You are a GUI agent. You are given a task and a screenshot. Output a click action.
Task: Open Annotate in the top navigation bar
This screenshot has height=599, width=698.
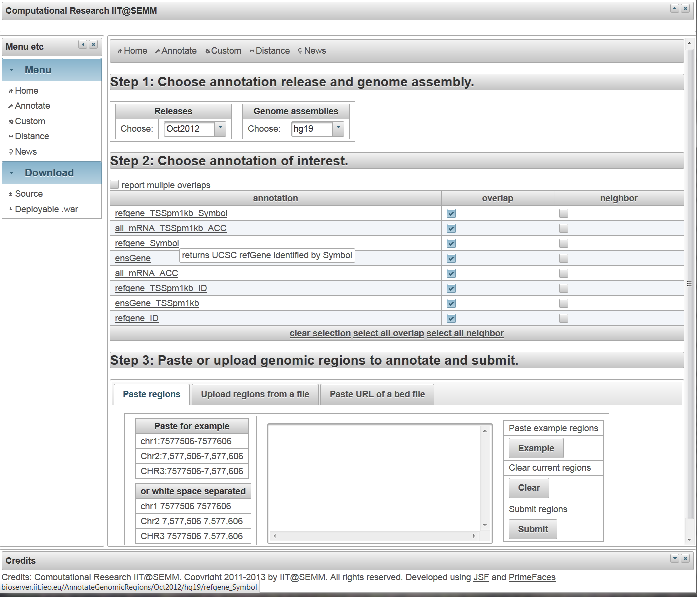[176, 51]
